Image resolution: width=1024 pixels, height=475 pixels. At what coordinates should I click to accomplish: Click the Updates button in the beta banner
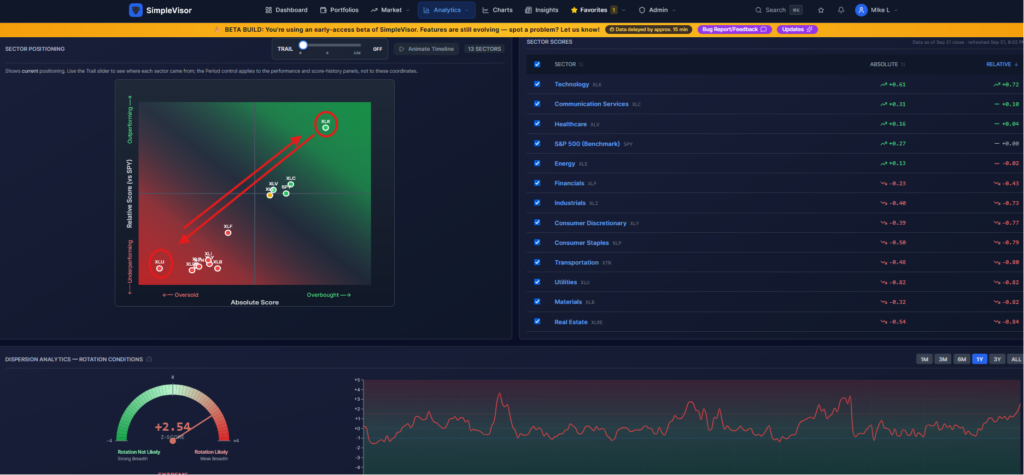point(797,29)
